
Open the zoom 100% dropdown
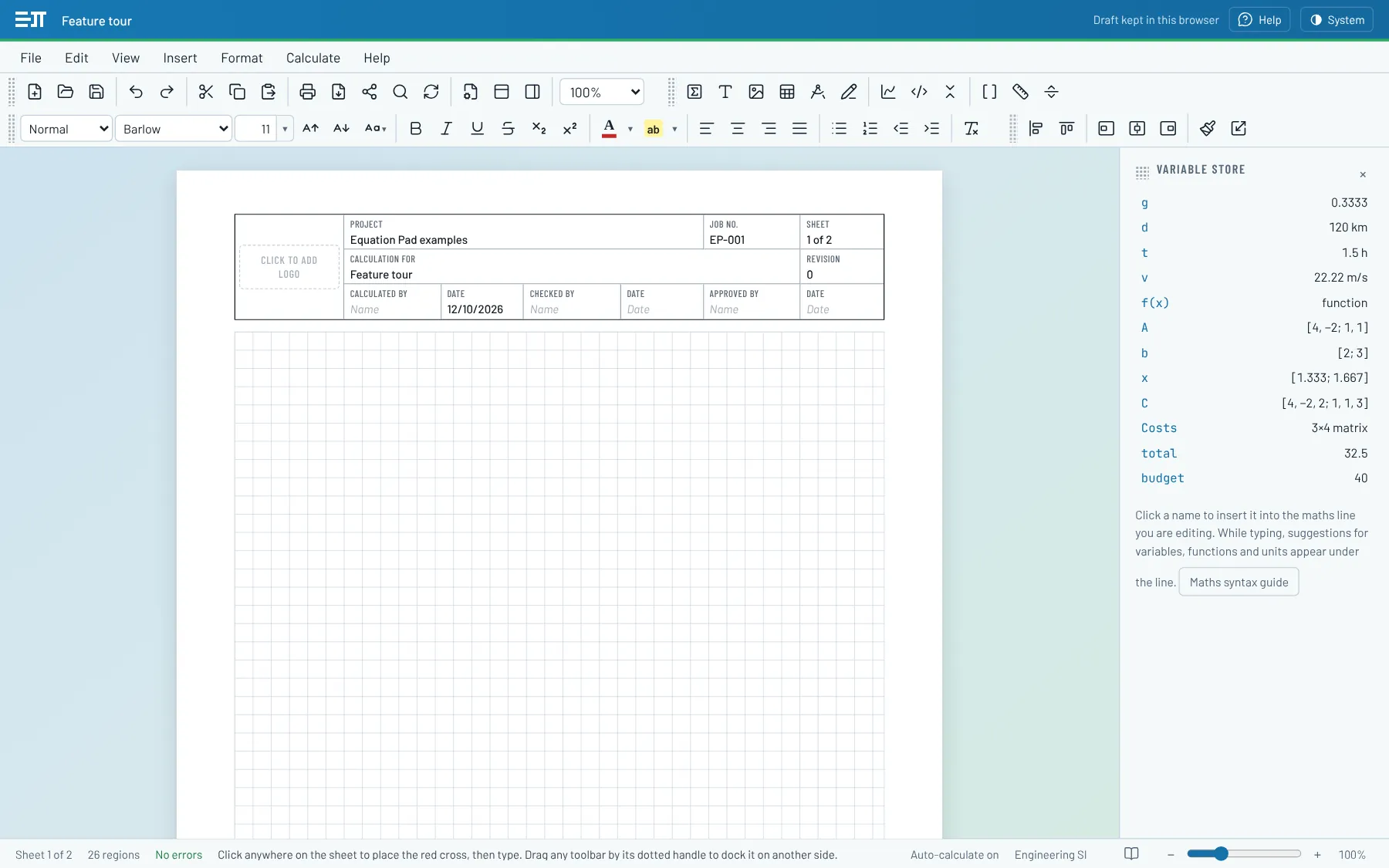(602, 92)
